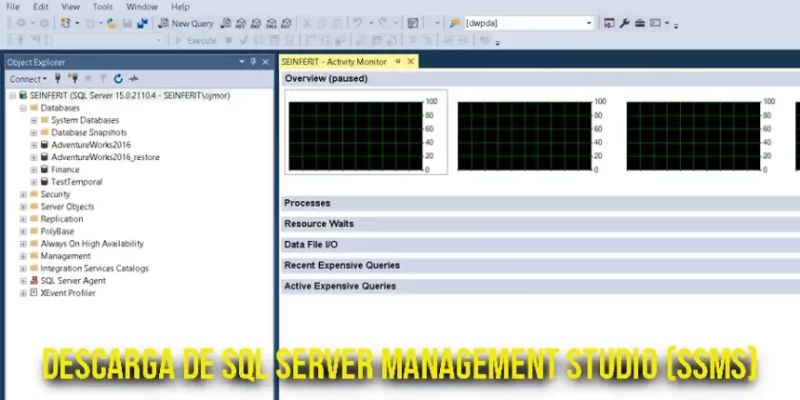Select the PolyBase folder
The image size is (800, 400).
(57, 231)
